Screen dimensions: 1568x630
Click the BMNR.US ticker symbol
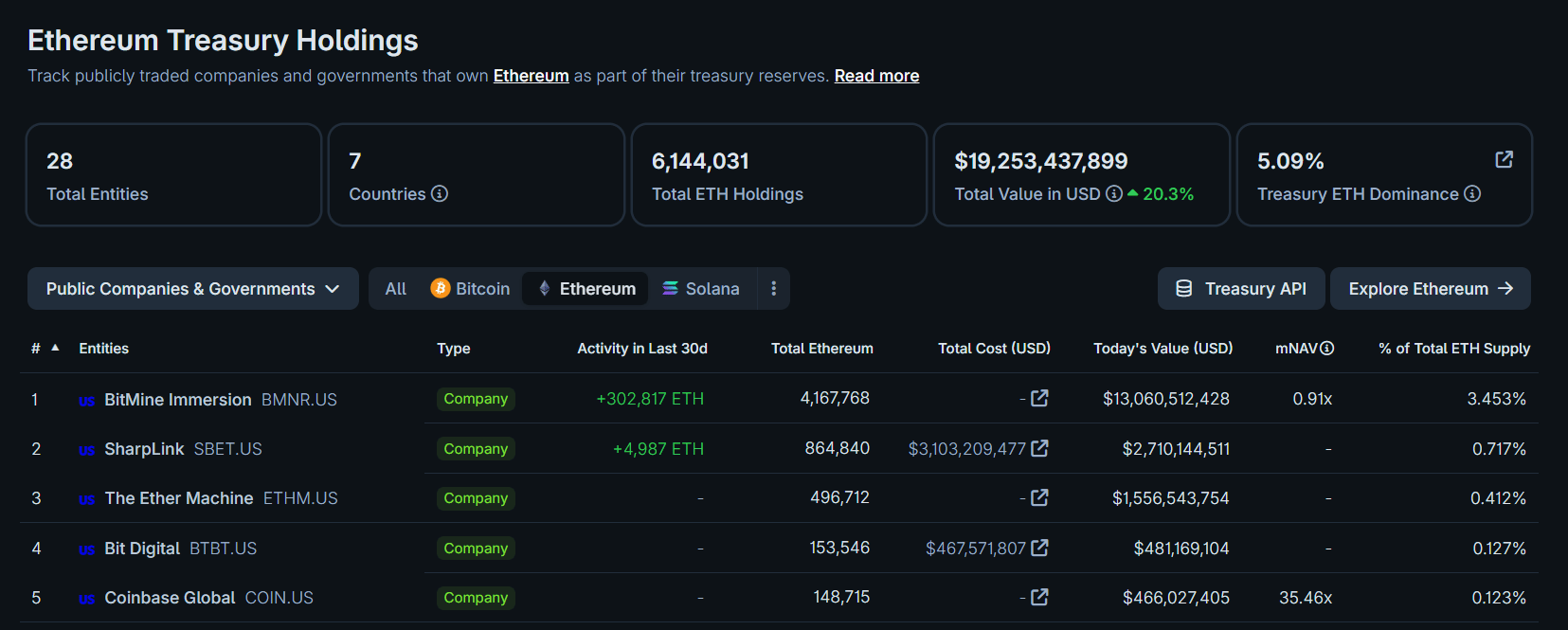point(299,400)
